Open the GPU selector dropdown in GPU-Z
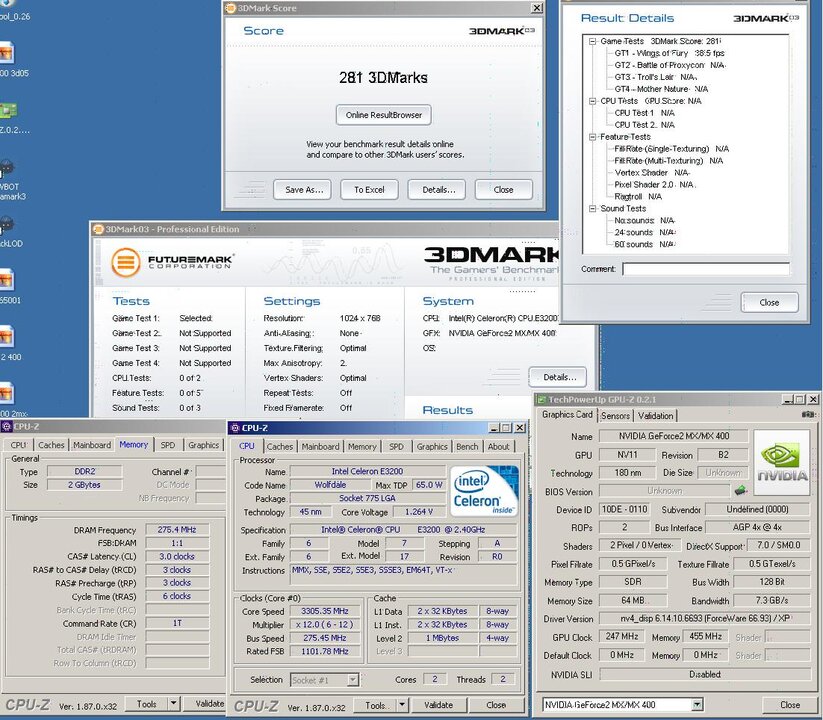This screenshot has width=823, height=720. point(697,705)
